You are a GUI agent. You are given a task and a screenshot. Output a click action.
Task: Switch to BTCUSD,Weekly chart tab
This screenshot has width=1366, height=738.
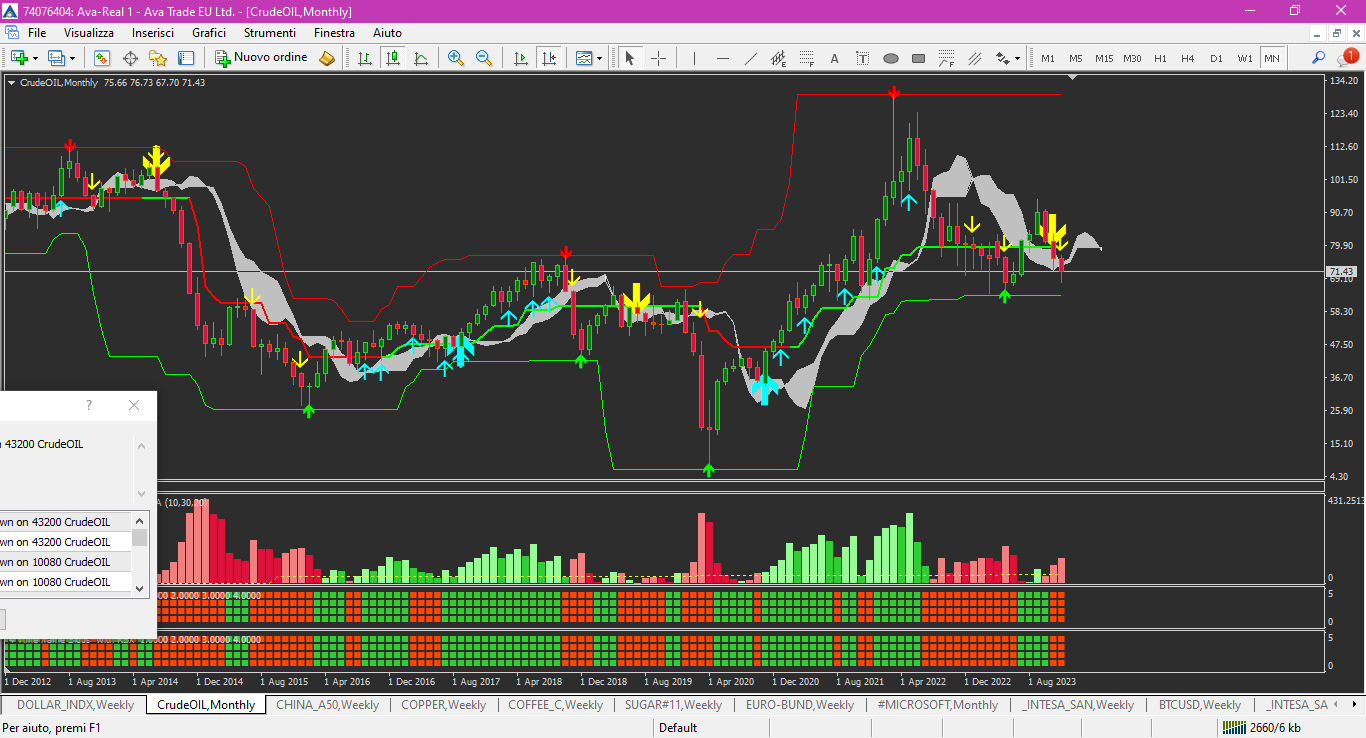[1200, 704]
